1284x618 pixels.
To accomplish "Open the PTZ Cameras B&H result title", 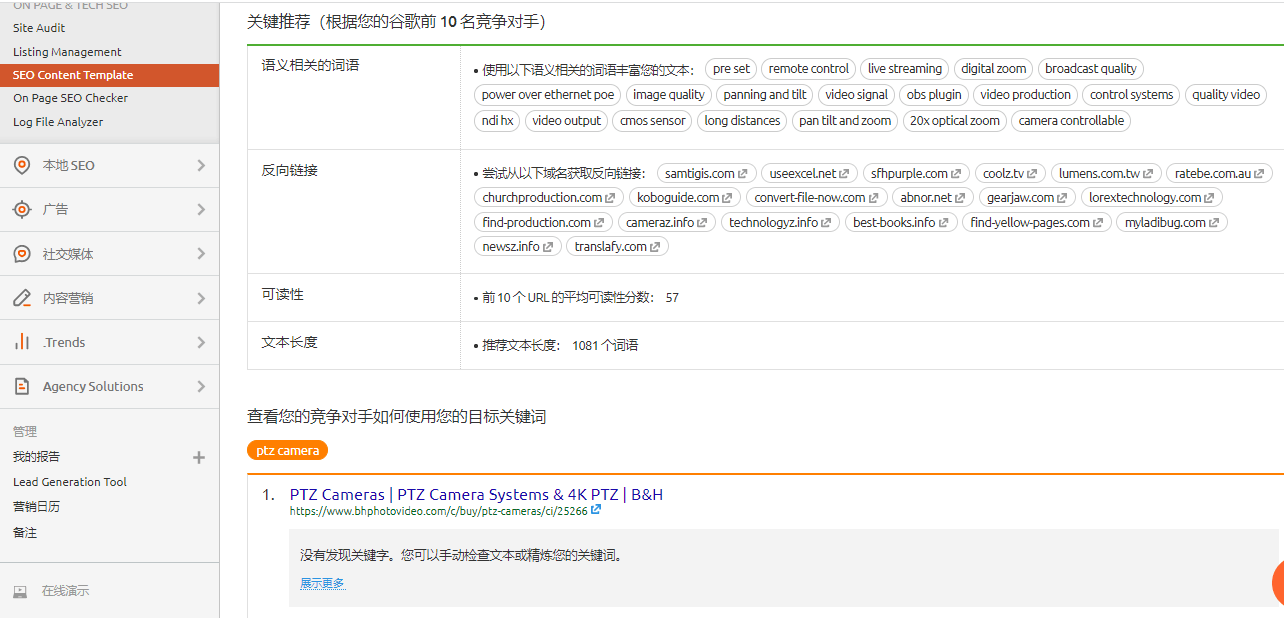I will click(x=476, y=494).
